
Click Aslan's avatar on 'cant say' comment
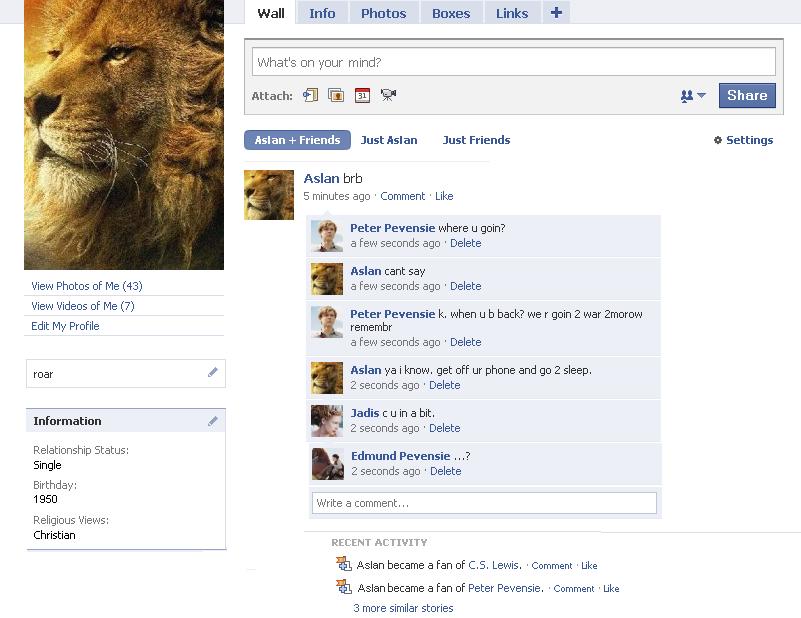(327, 279)
